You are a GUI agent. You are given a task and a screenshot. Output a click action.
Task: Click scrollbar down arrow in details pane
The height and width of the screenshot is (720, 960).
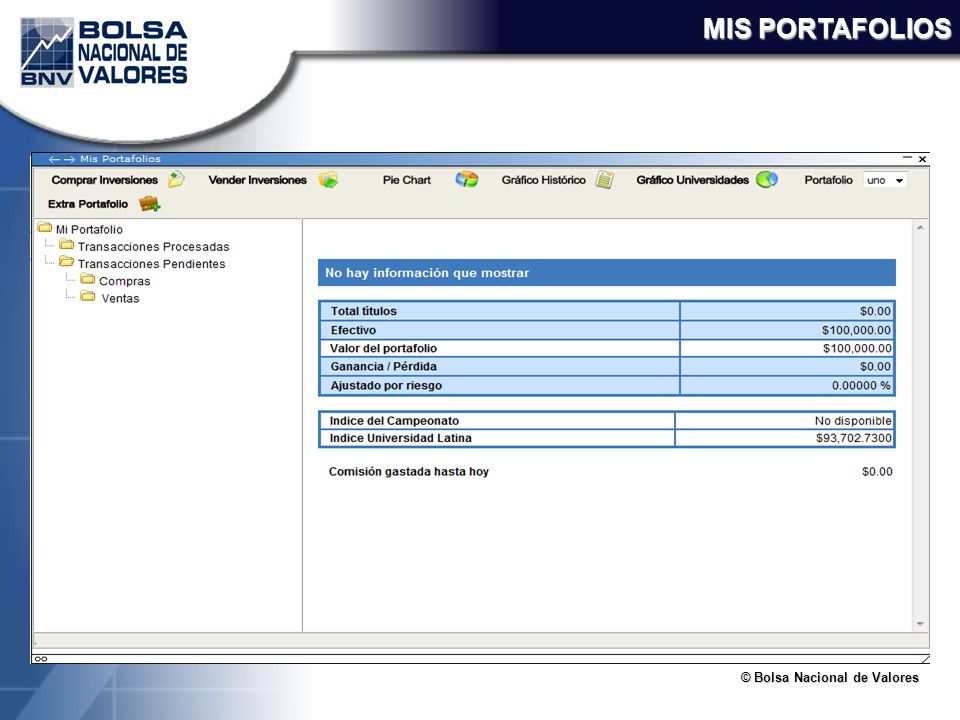click(920, 624)
